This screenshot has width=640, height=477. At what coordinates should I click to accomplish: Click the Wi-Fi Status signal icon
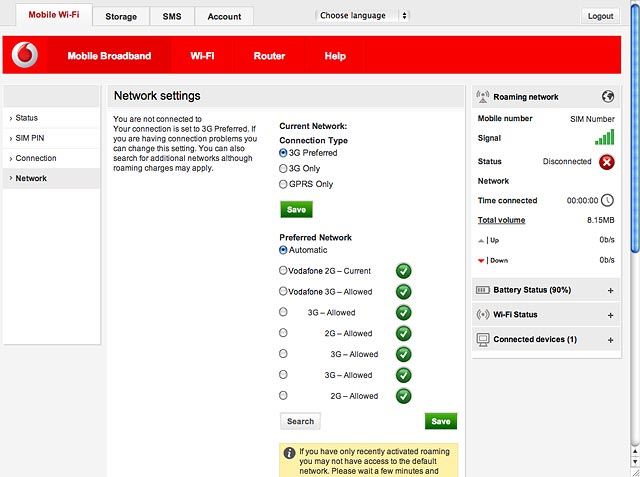[x=482, y=315]
